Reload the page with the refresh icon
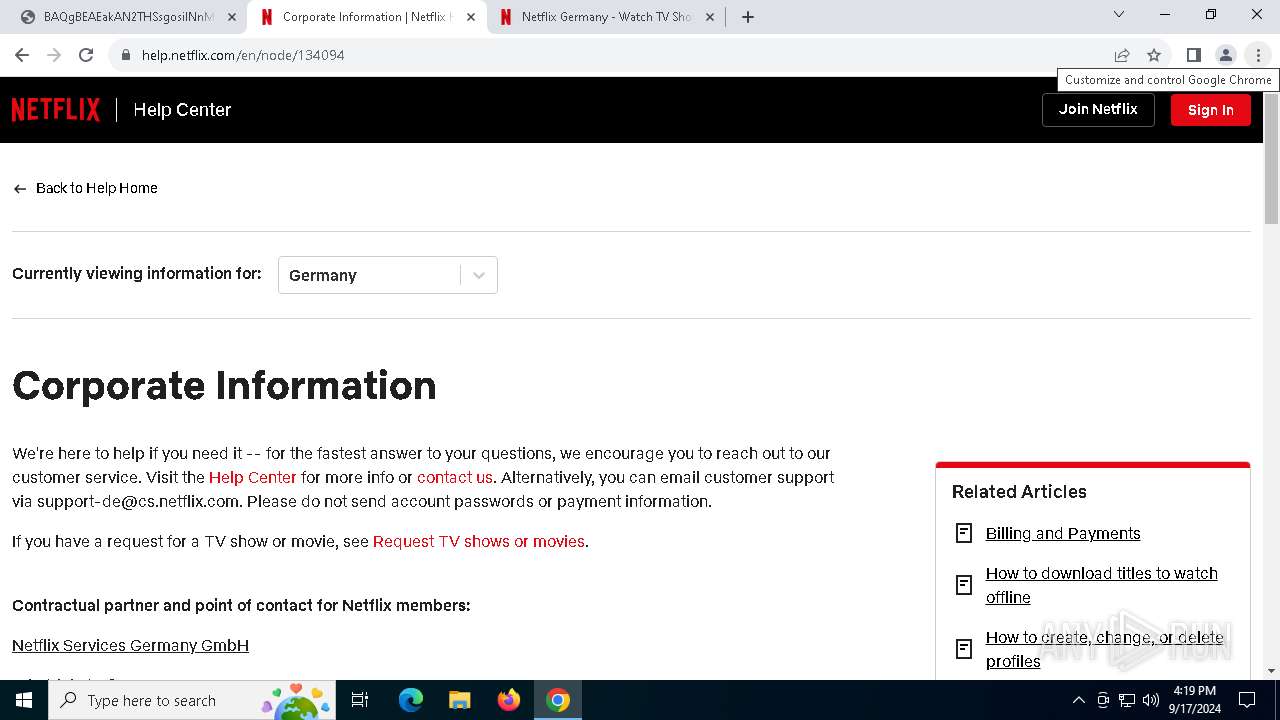 [x=86, y=55]
